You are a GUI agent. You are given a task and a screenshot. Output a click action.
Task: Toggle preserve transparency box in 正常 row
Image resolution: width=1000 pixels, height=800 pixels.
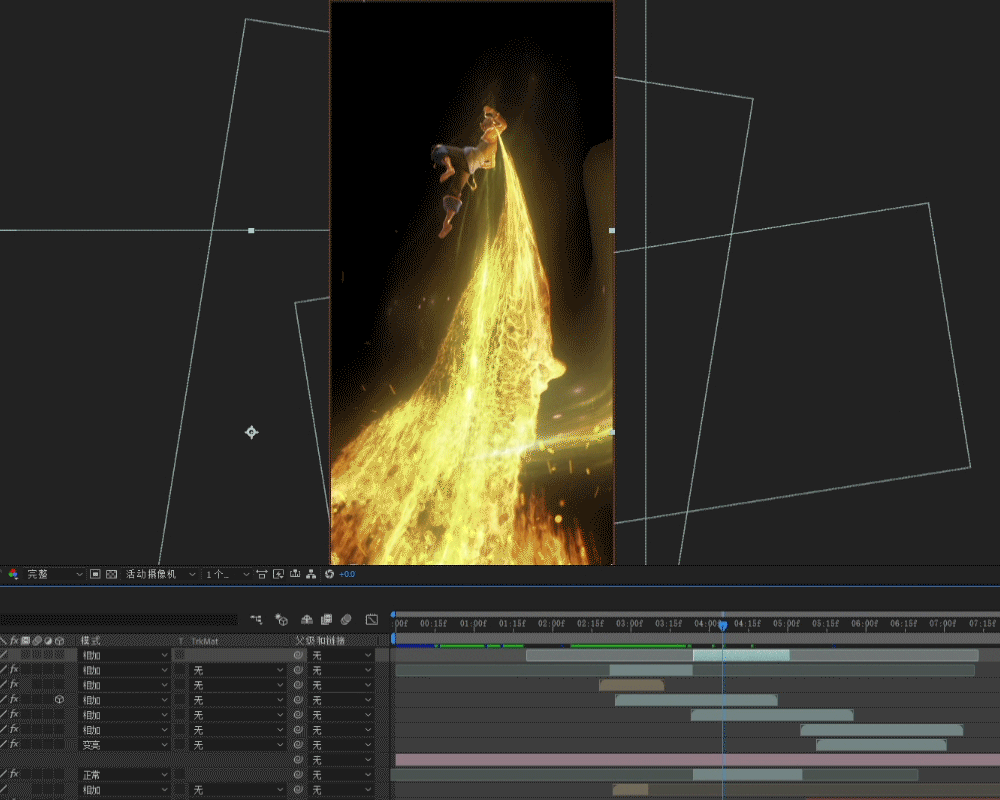coord(180,774)
